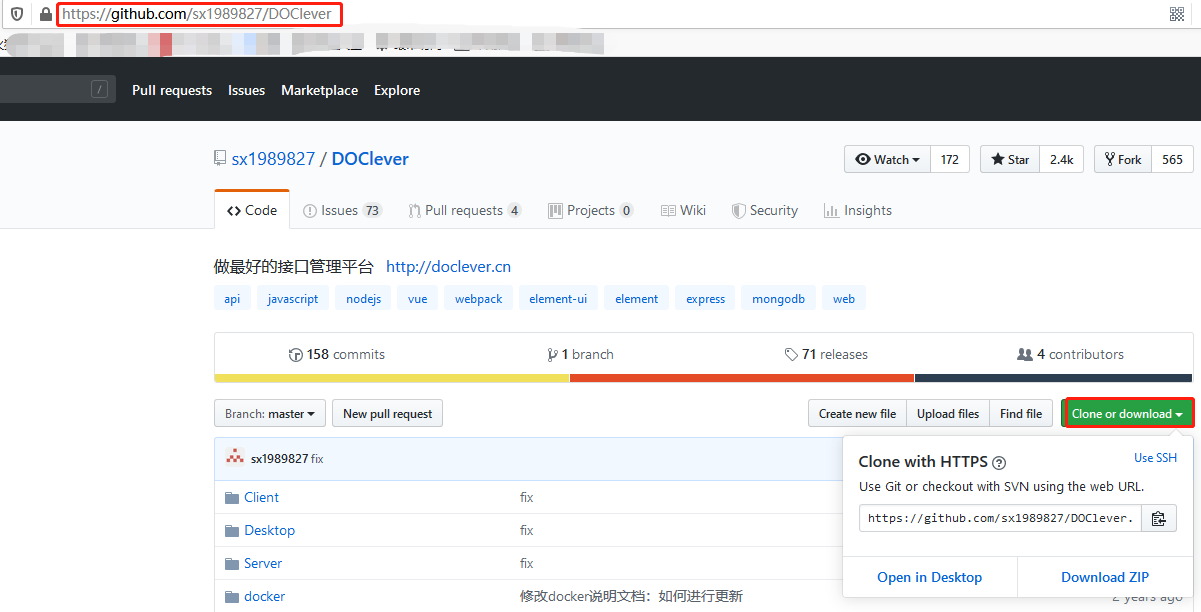1201x612 pixels.
Task: Open the Security tab
Action: tap(772, 210)
